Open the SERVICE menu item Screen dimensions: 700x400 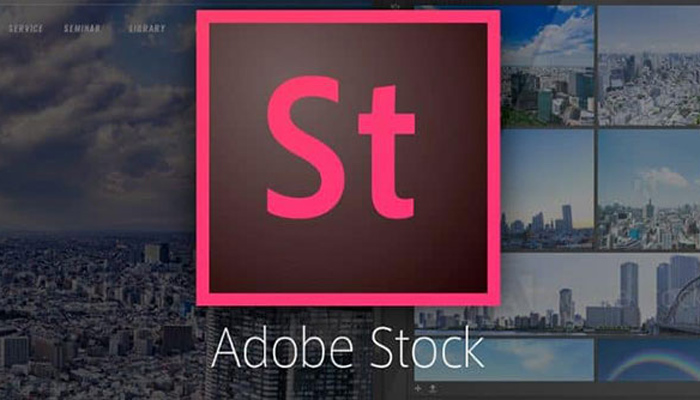point(25,29)
